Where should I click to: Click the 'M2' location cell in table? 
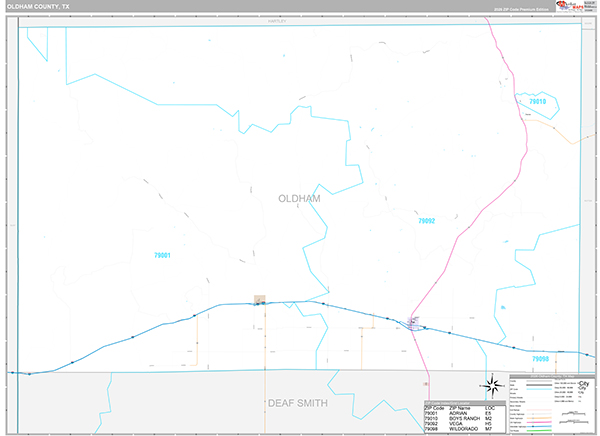point(488,419)
